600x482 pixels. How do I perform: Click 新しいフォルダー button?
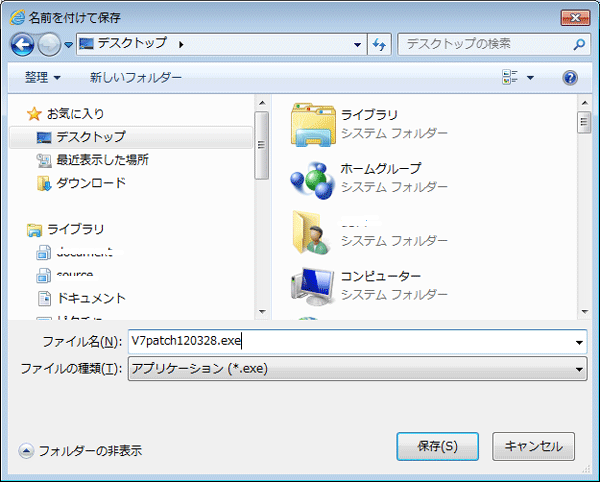(135, 78)
